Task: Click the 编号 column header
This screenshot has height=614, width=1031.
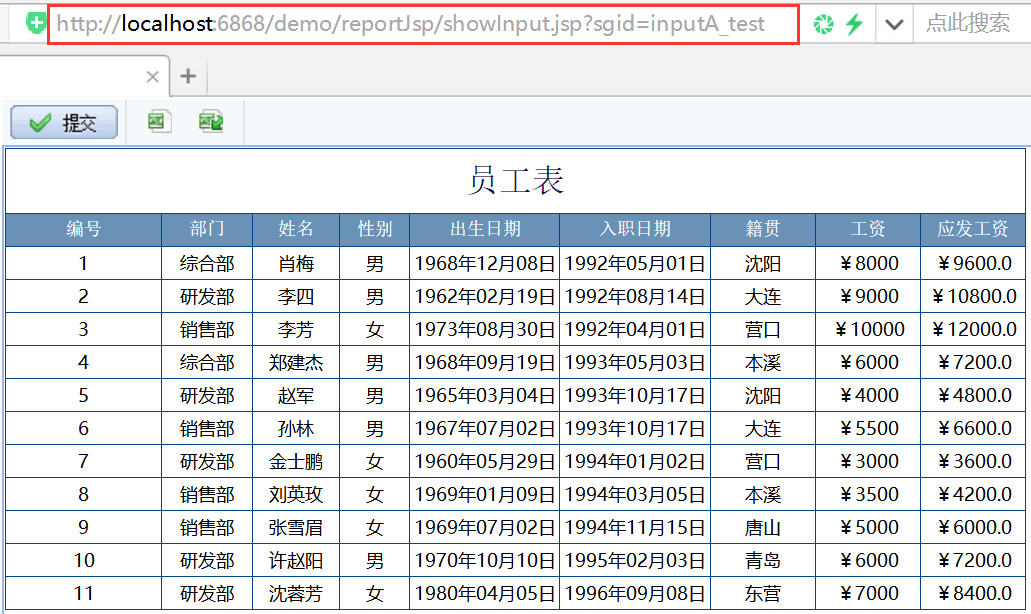Action: tap(84, 229)
